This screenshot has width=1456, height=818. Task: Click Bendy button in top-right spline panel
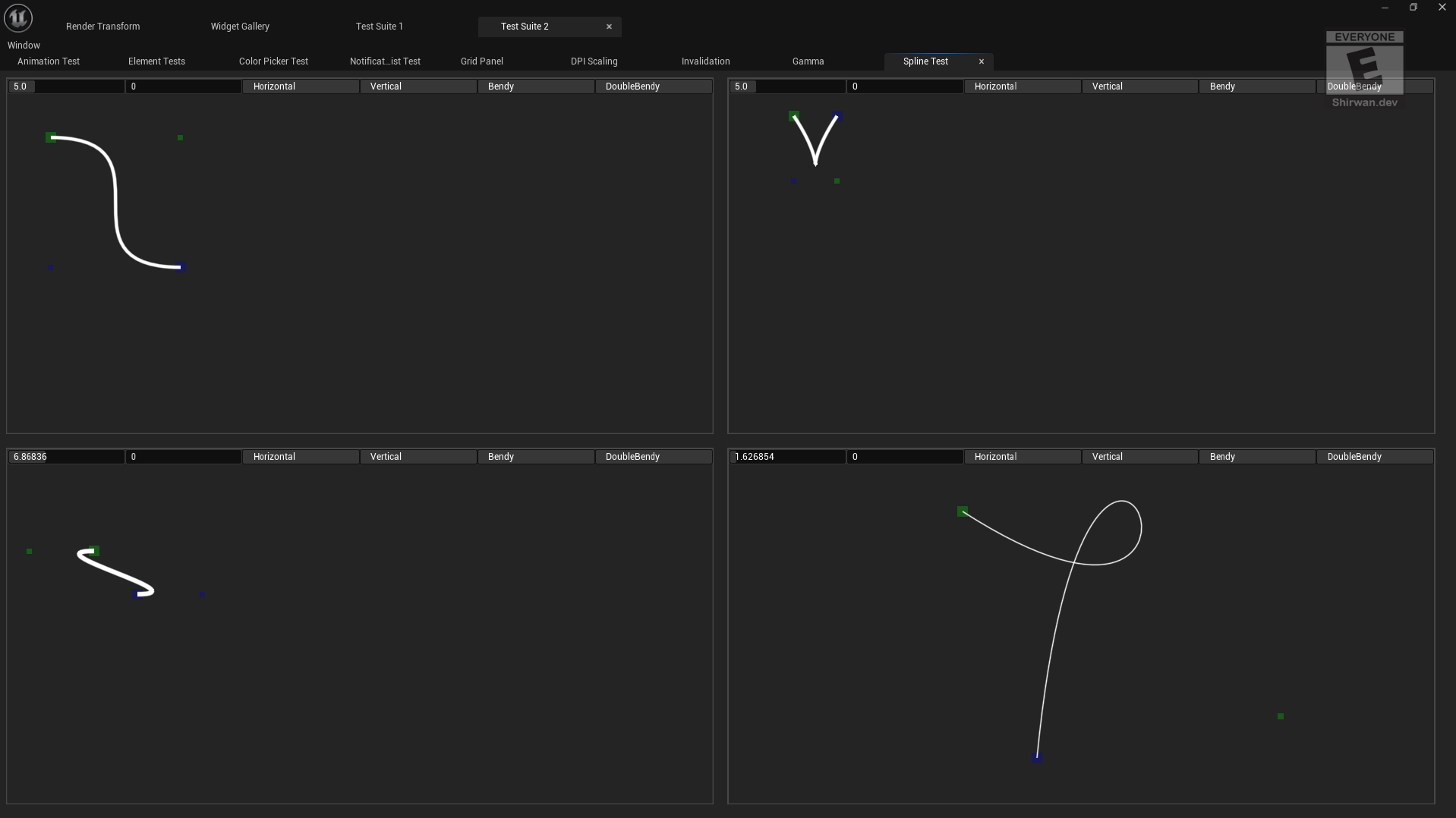[1258, 87]
